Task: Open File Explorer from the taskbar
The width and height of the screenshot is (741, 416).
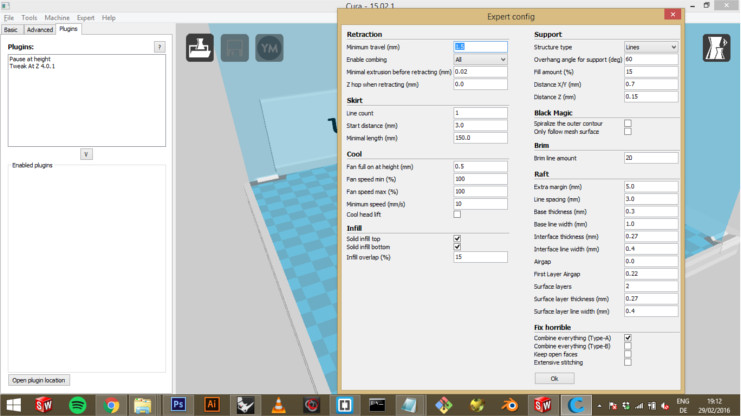Action: coord(142,405)
